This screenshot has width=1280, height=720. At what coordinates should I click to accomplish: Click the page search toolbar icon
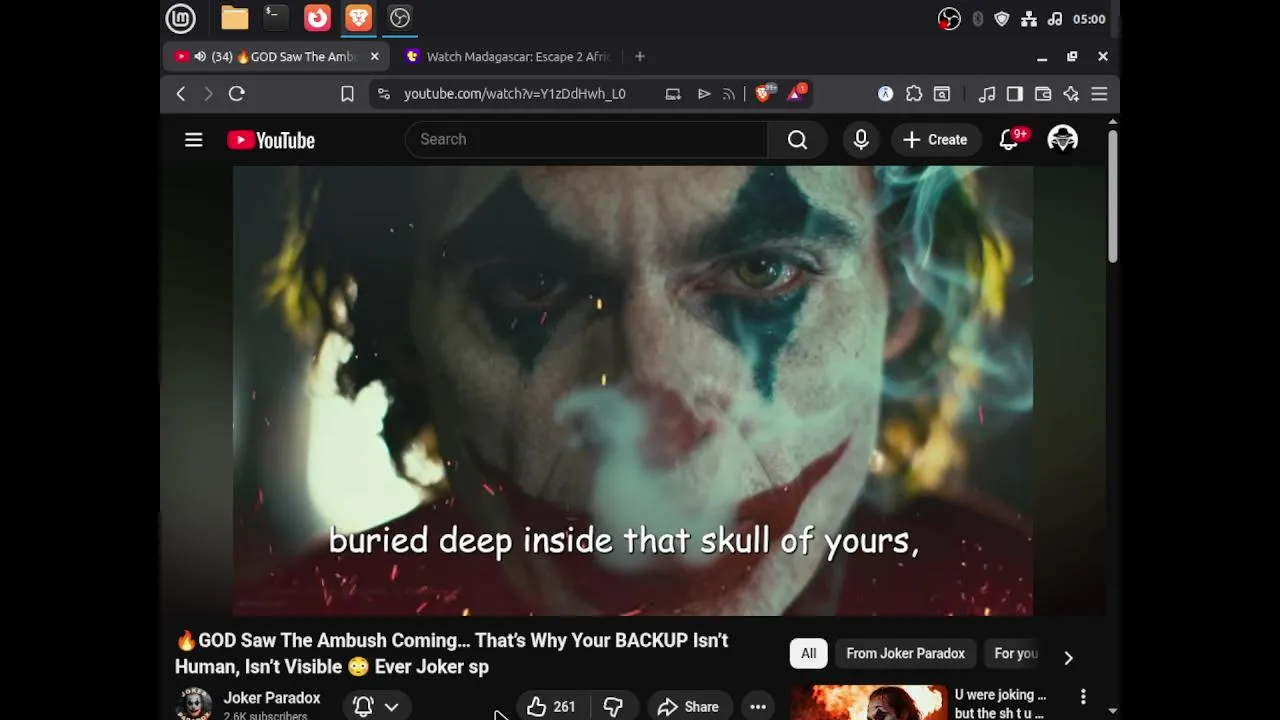coord(942,94)
